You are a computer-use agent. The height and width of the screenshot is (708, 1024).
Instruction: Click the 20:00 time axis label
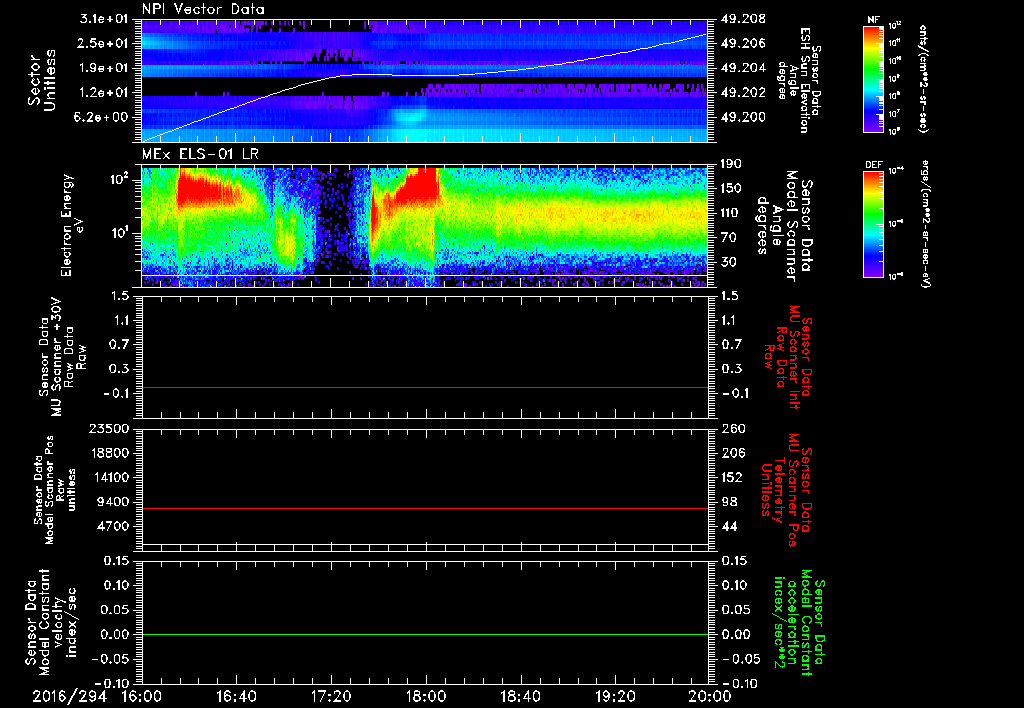(x=710, y=696)
